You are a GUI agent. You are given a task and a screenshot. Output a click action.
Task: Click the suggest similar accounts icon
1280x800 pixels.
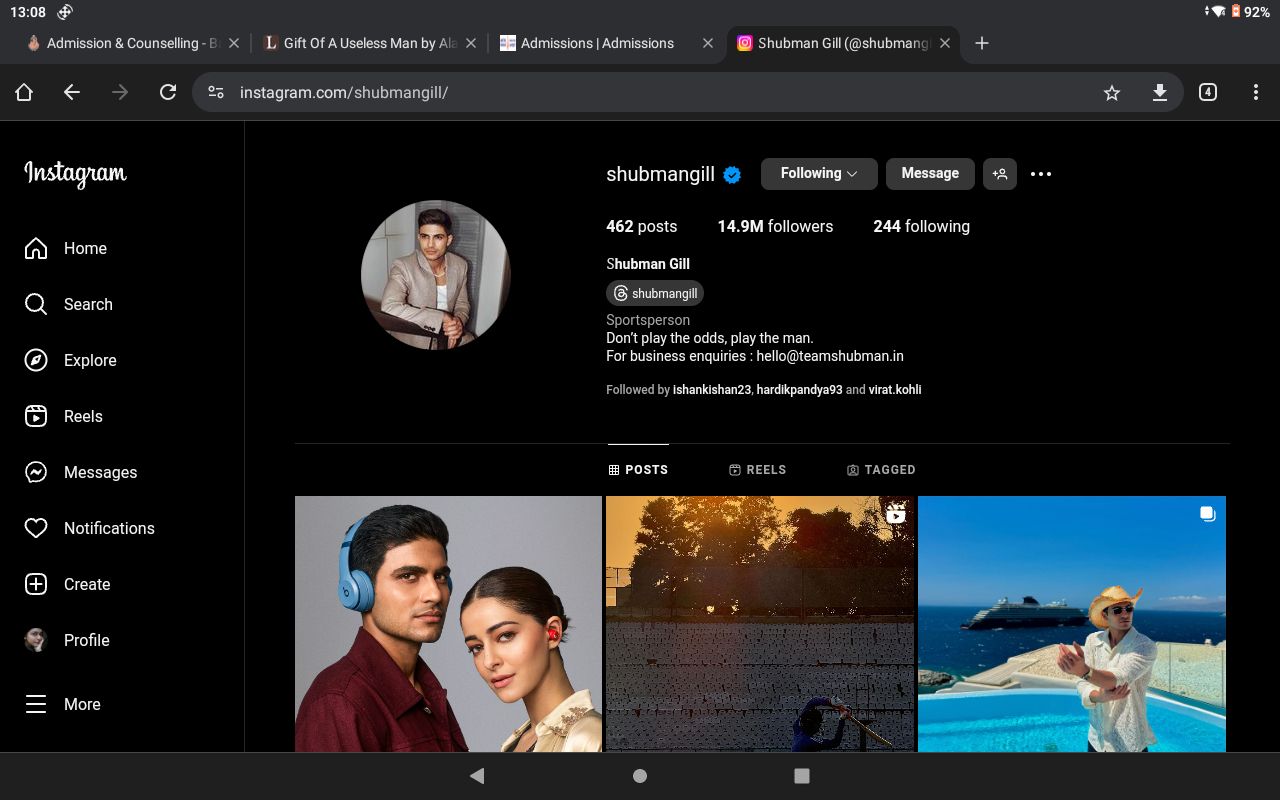pos(1000,174)
